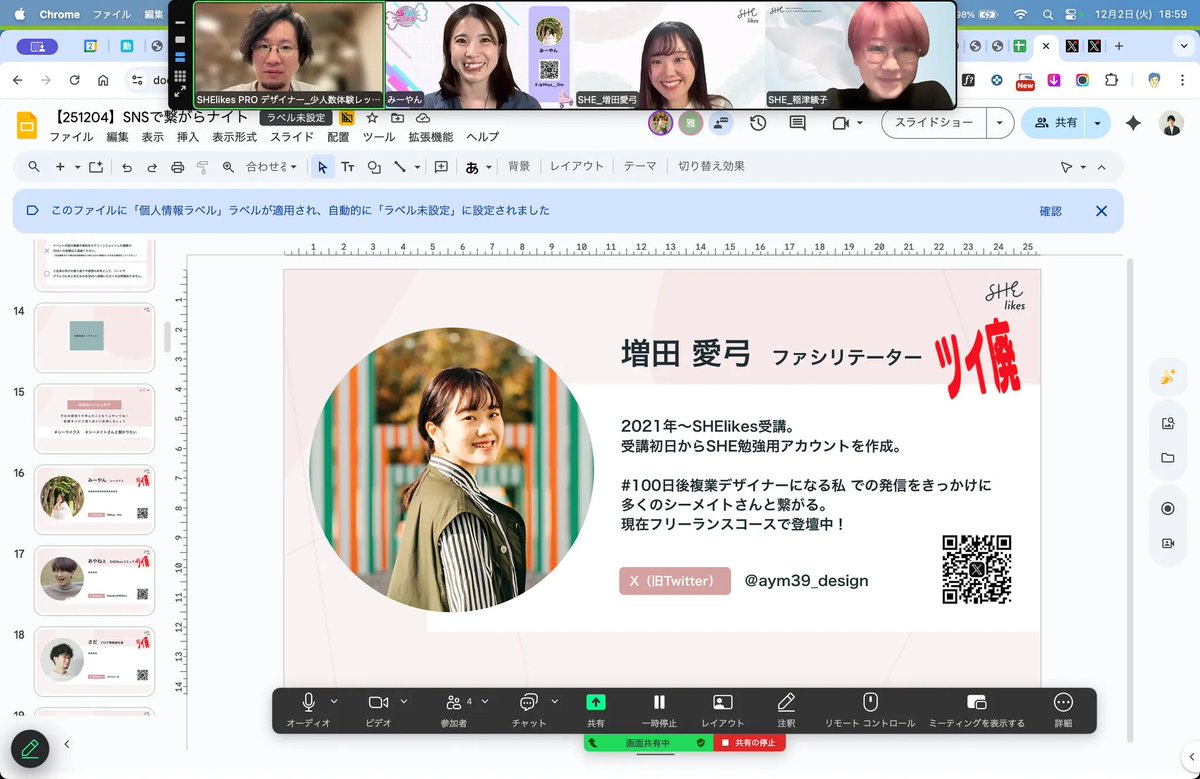
Task: Open the comments history icon
Action: tap(797, 123)
